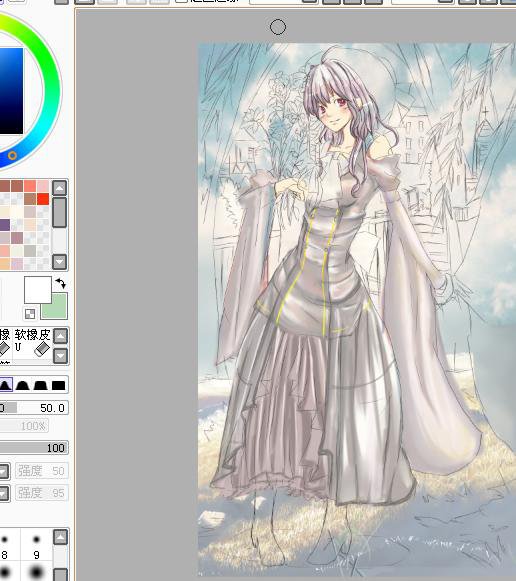Pick the gray swatch in the palette

[30, 250]
